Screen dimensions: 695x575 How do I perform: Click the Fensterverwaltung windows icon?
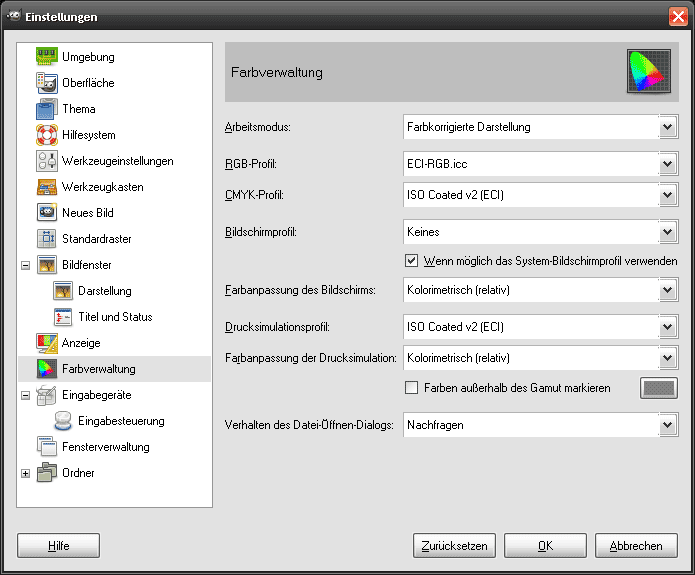47,447
